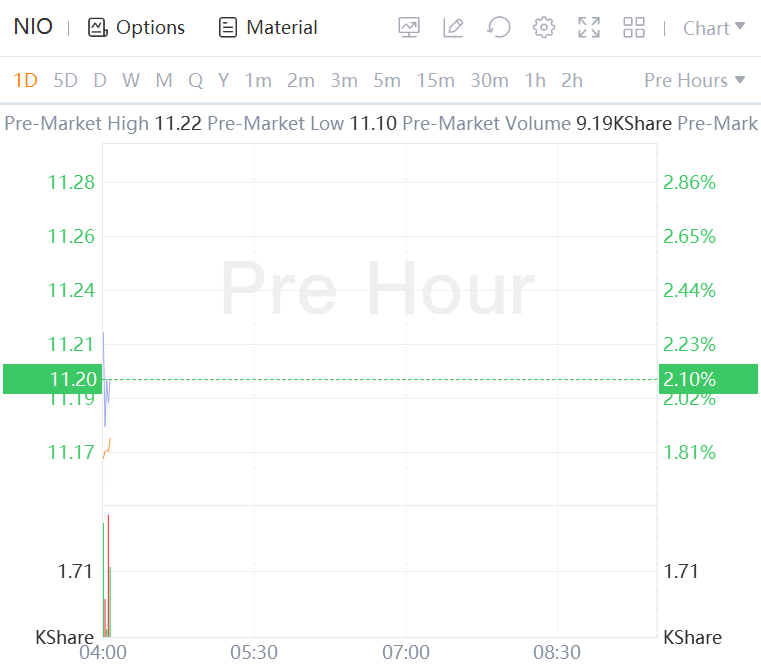Screen dimensions: 761x665
Task: Open the multi-chart grid layout
Action: pyautogui.click(x=634, y=28)
